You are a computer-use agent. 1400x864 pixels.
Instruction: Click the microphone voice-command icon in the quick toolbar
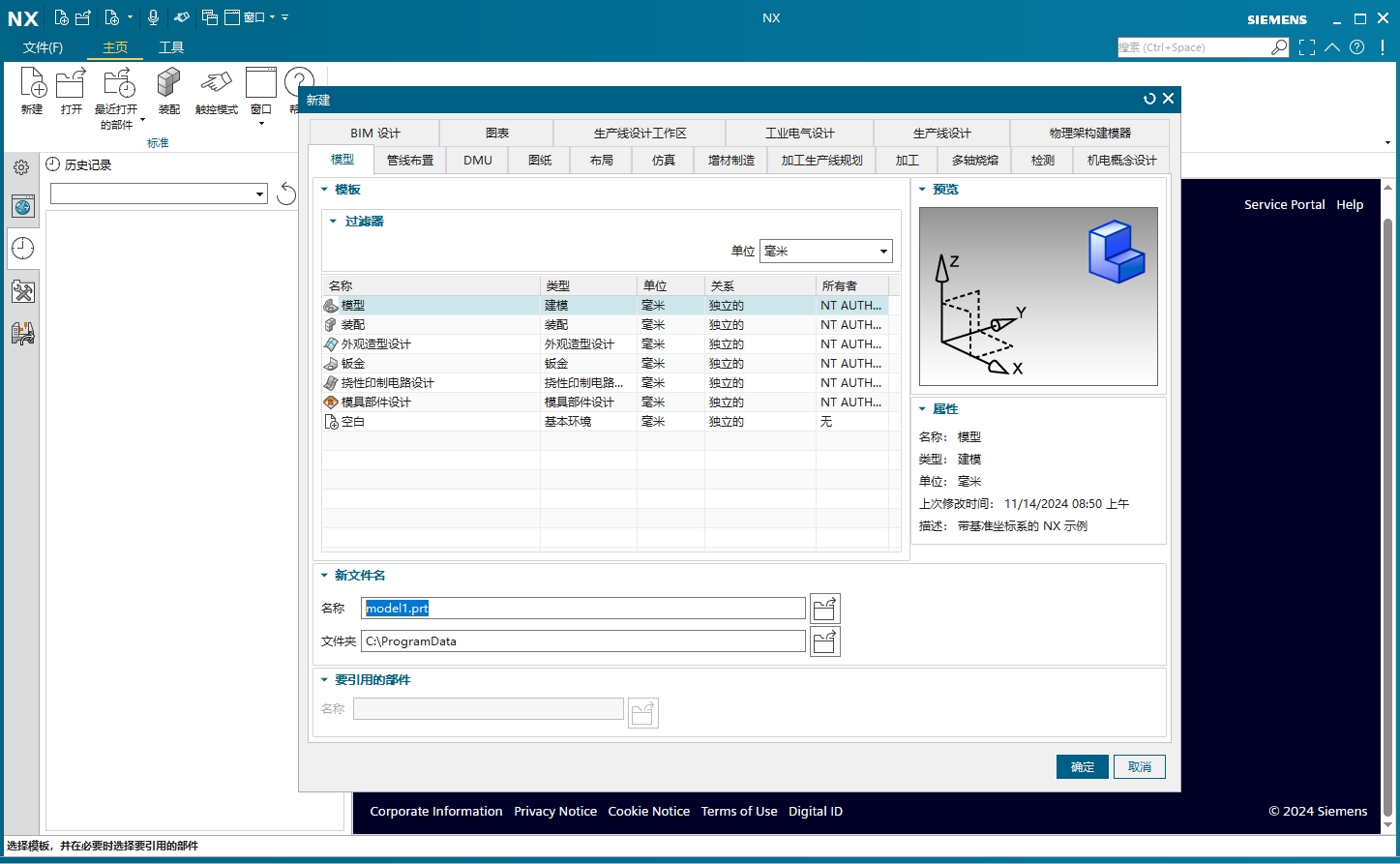point(152,16)
